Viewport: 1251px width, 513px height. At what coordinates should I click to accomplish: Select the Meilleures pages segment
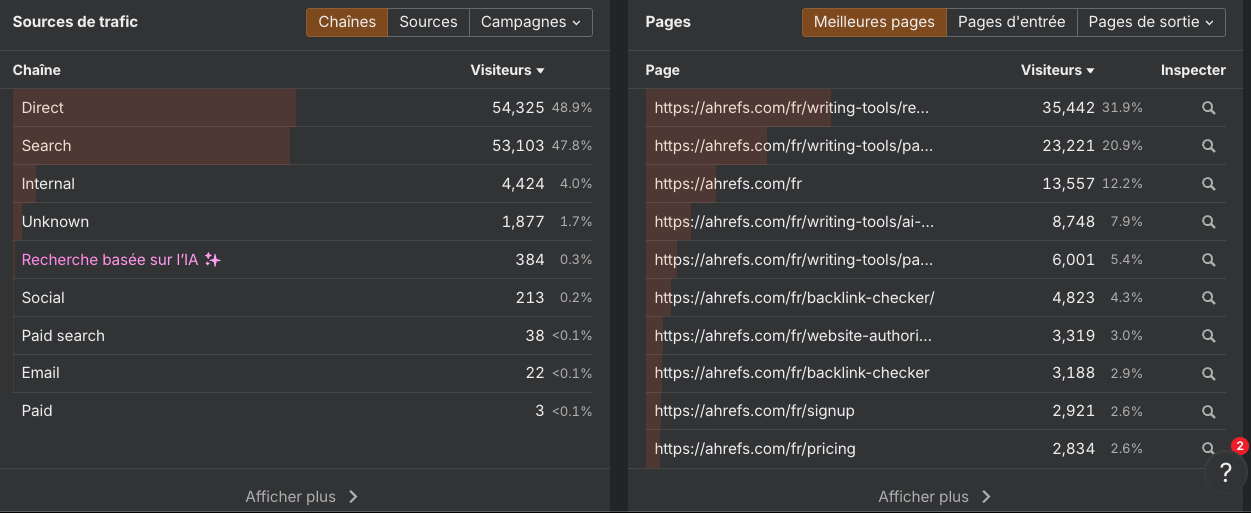tap(874, 22)
